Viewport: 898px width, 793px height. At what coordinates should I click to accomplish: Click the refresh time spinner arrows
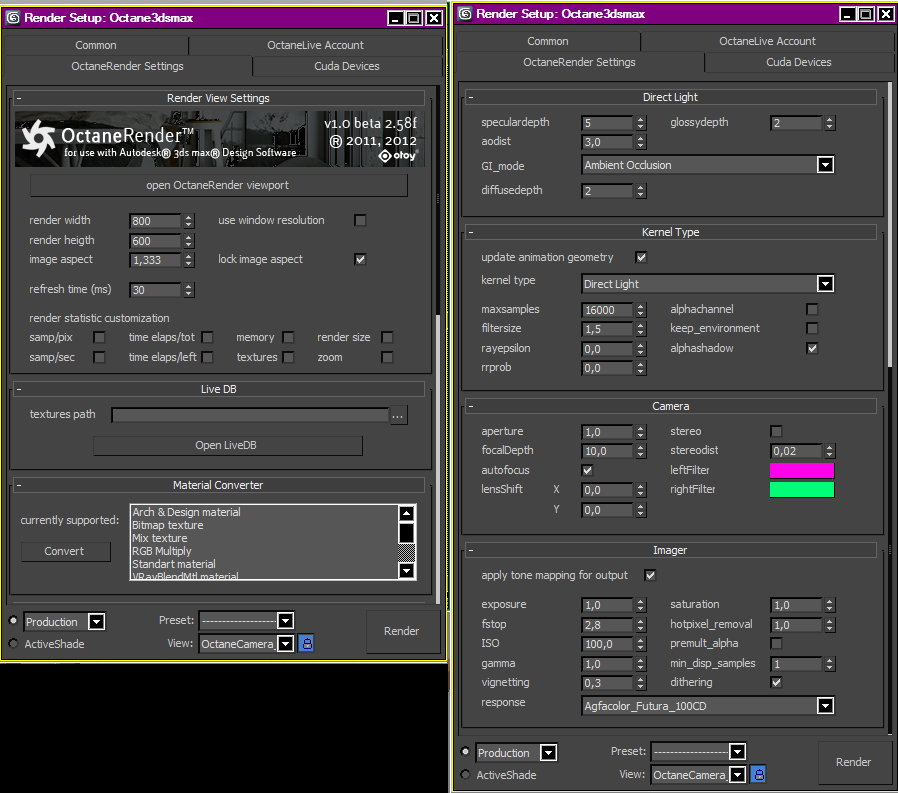click(188, 290)
